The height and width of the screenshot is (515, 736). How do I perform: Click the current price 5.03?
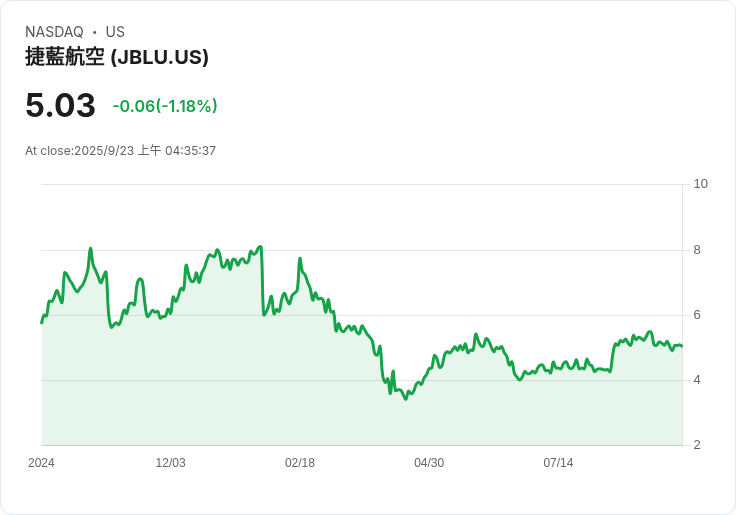click(61, 105)
